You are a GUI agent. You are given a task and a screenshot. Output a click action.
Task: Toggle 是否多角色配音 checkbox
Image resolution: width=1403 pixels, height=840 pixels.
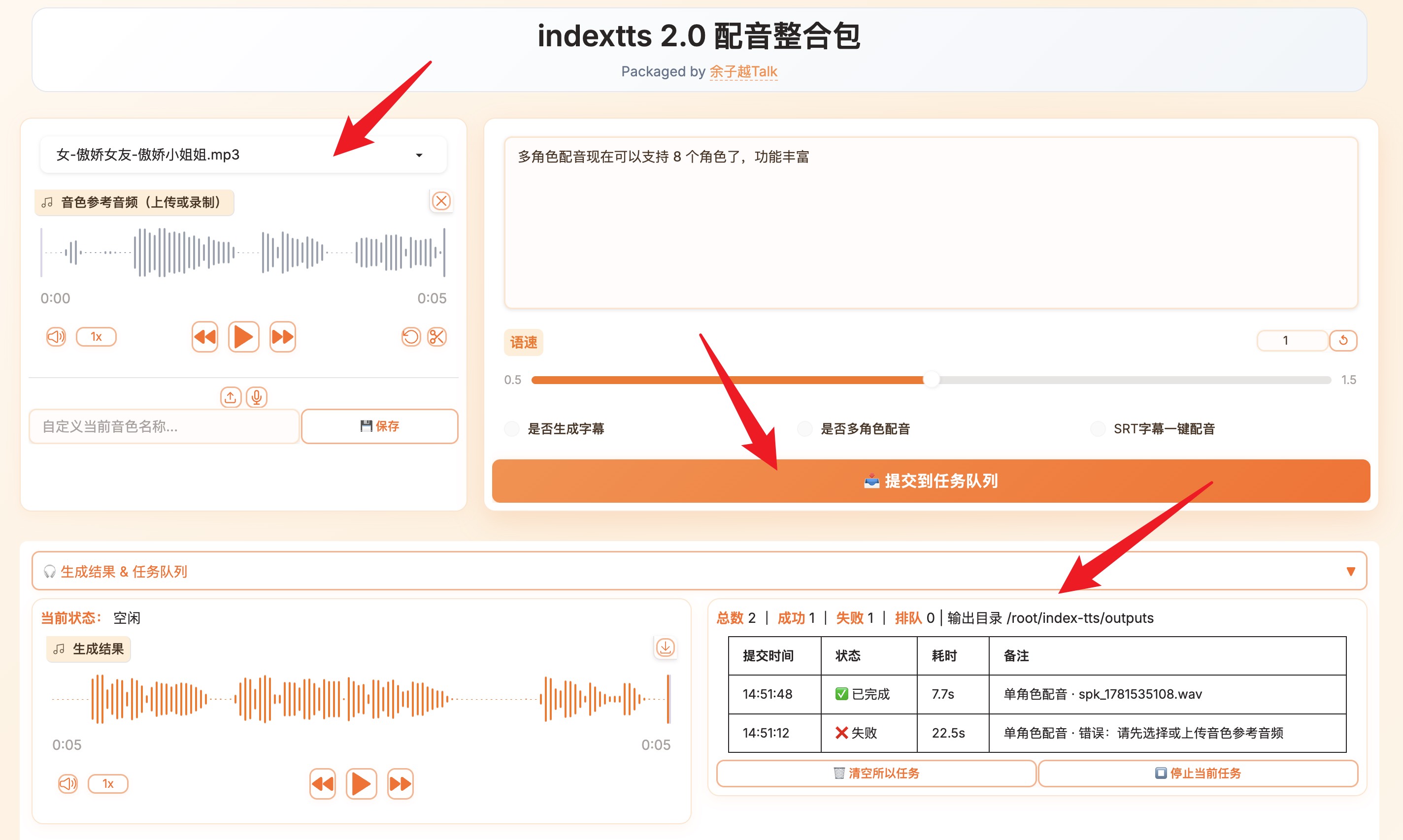click(804, 428)
